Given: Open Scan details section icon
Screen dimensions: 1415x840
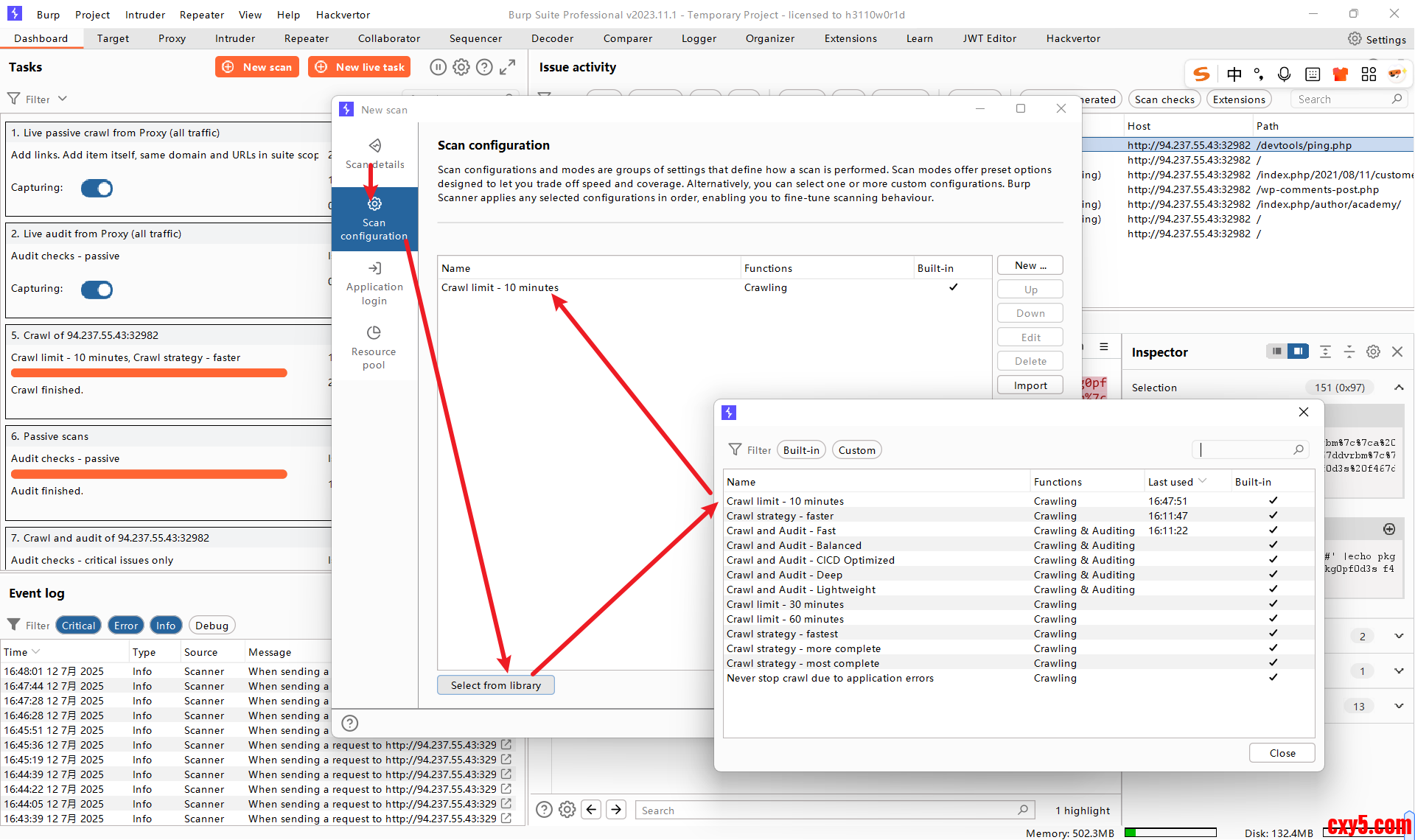Looking at the screenshot, I should (374, 146).
